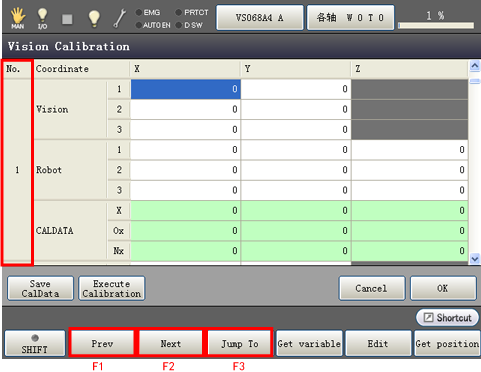Select CALDATA X row Z cell
481x372 pixels.
pyautogui.click(x=410, y=211)
